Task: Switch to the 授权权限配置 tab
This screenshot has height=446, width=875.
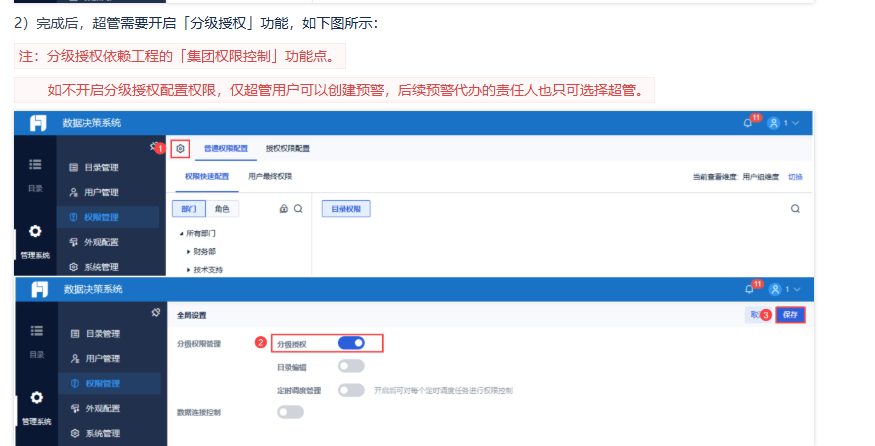Action: pos(287,148)
